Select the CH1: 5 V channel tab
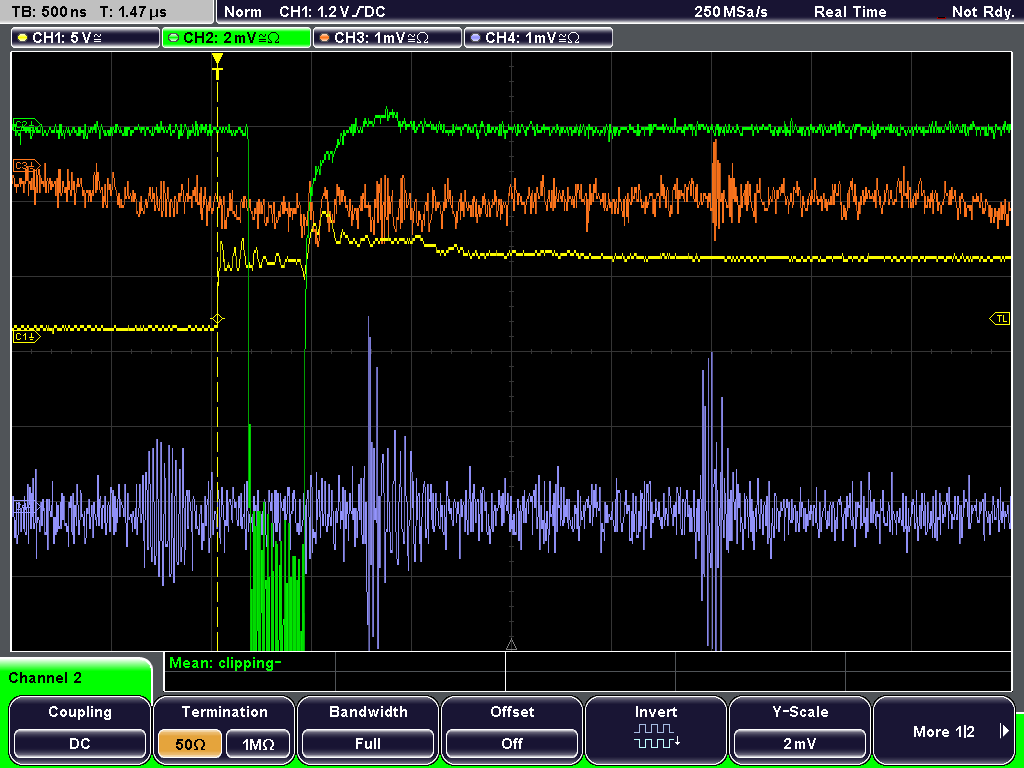The image size is (1024, 768). pyautogui.click(x=86, y=38)
